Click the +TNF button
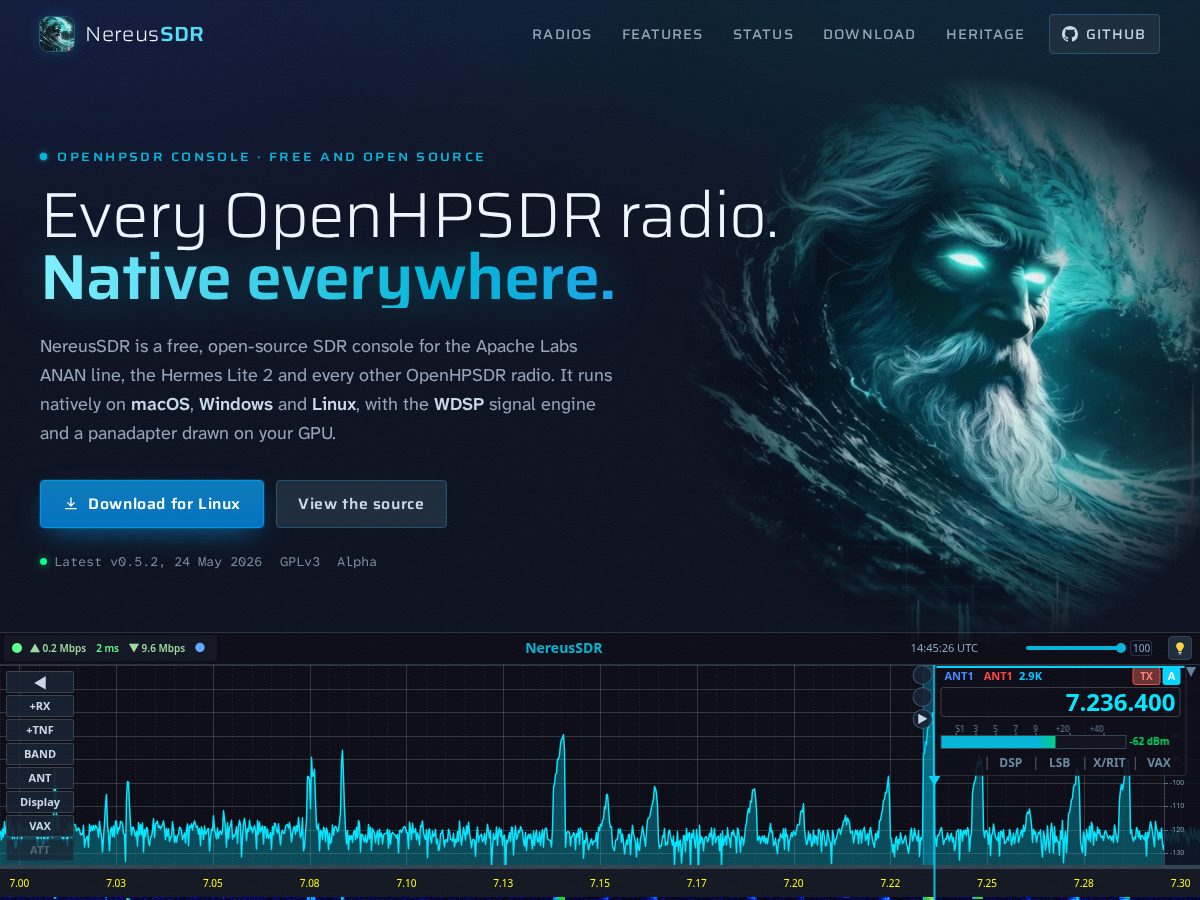This screenshot has height=900, width=1200. coord(40,730)
